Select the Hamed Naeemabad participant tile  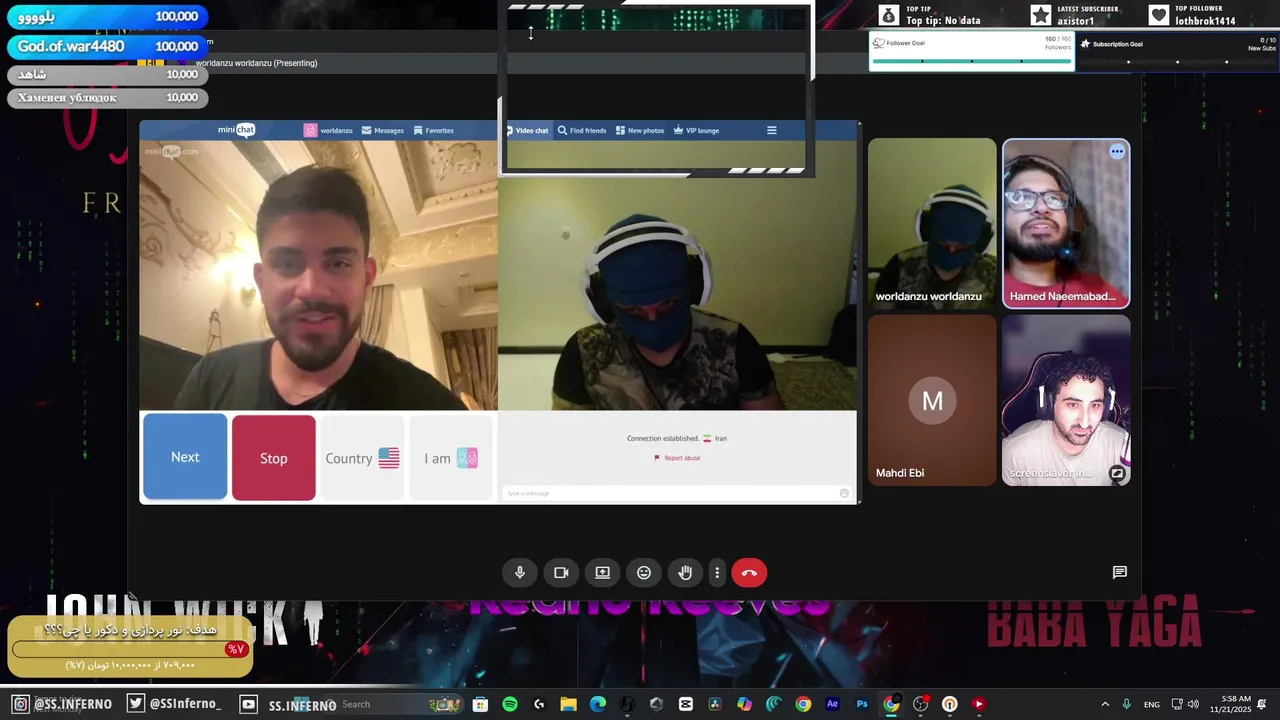[1066, 223]
